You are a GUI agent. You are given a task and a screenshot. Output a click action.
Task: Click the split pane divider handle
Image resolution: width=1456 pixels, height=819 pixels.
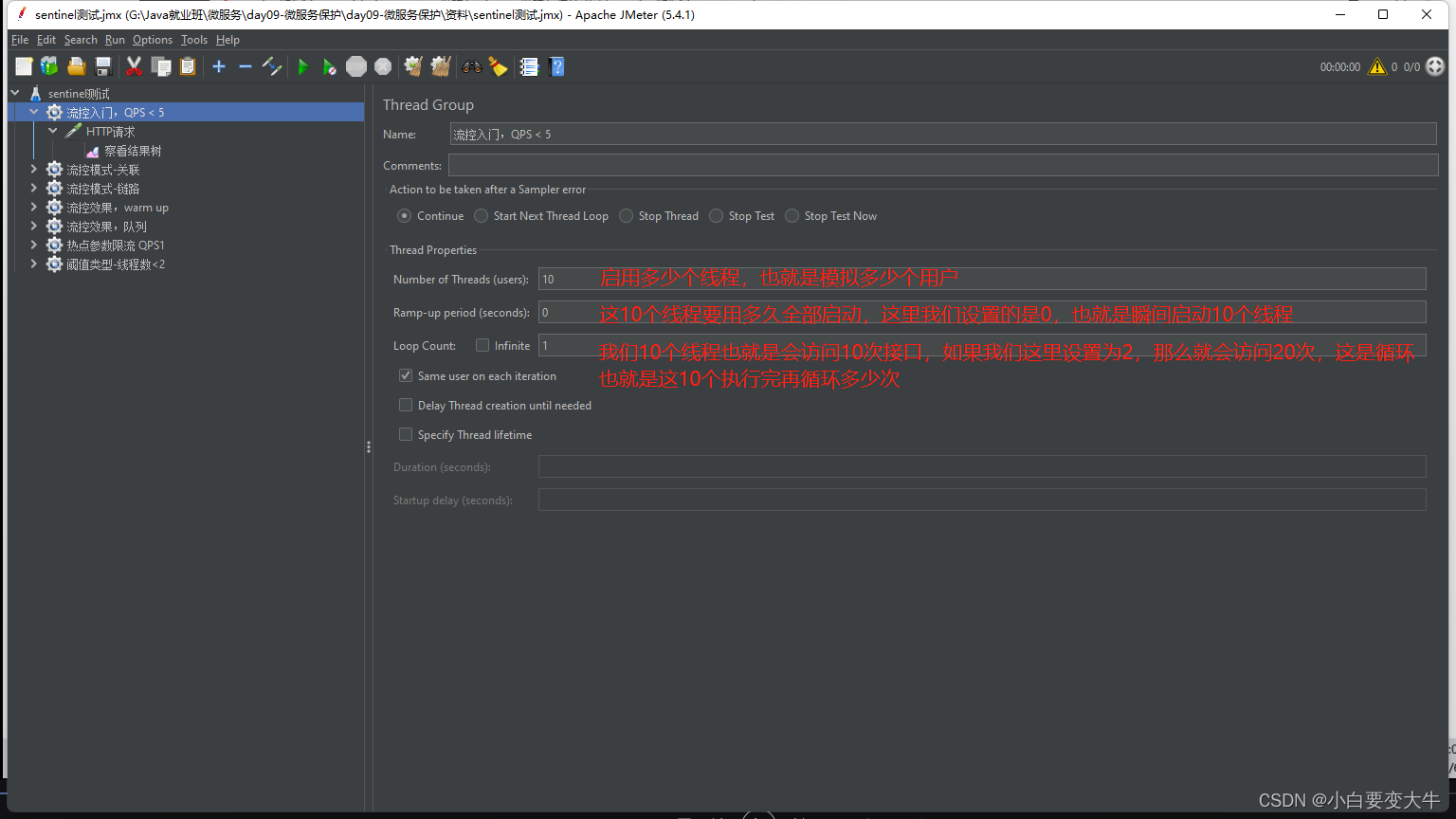[x=369, y=446]
